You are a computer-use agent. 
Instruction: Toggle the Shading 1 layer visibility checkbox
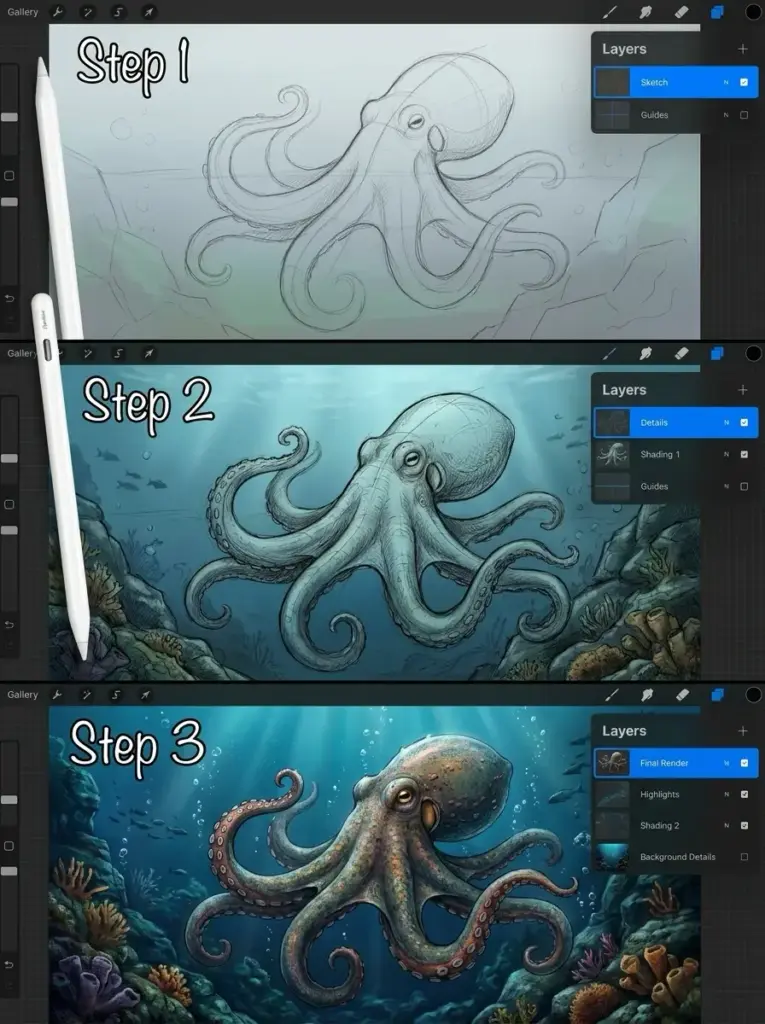744,455
